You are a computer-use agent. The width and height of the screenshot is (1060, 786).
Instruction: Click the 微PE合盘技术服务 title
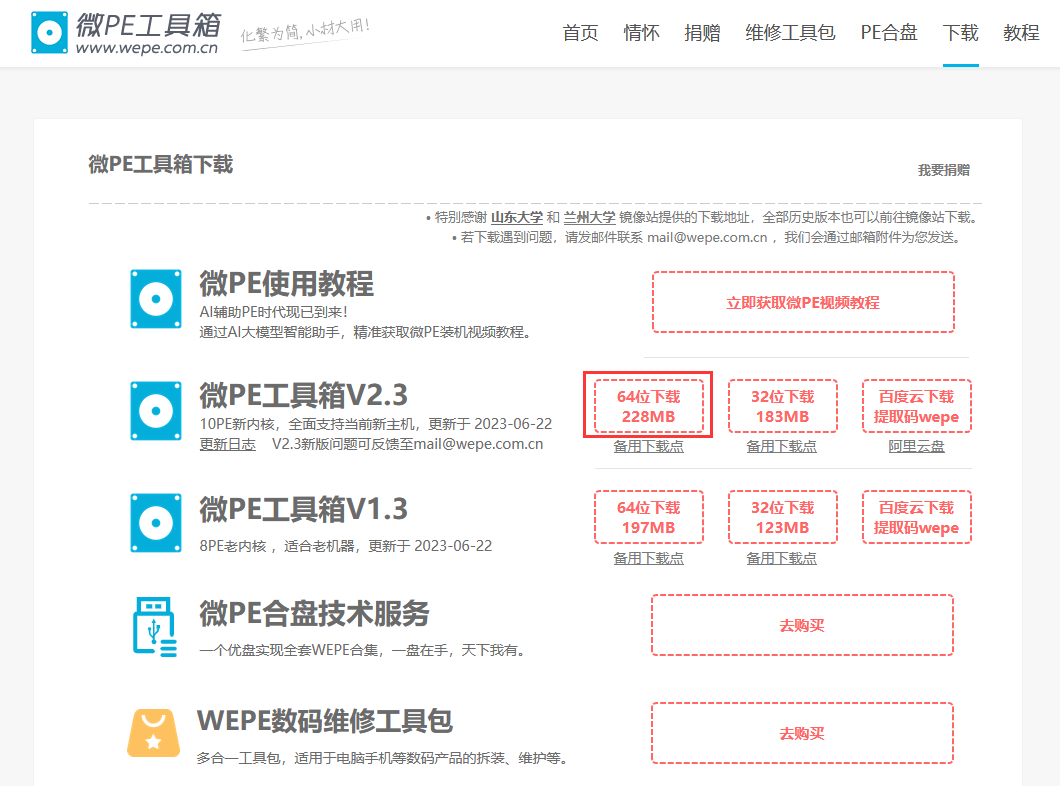pos(314,614)
